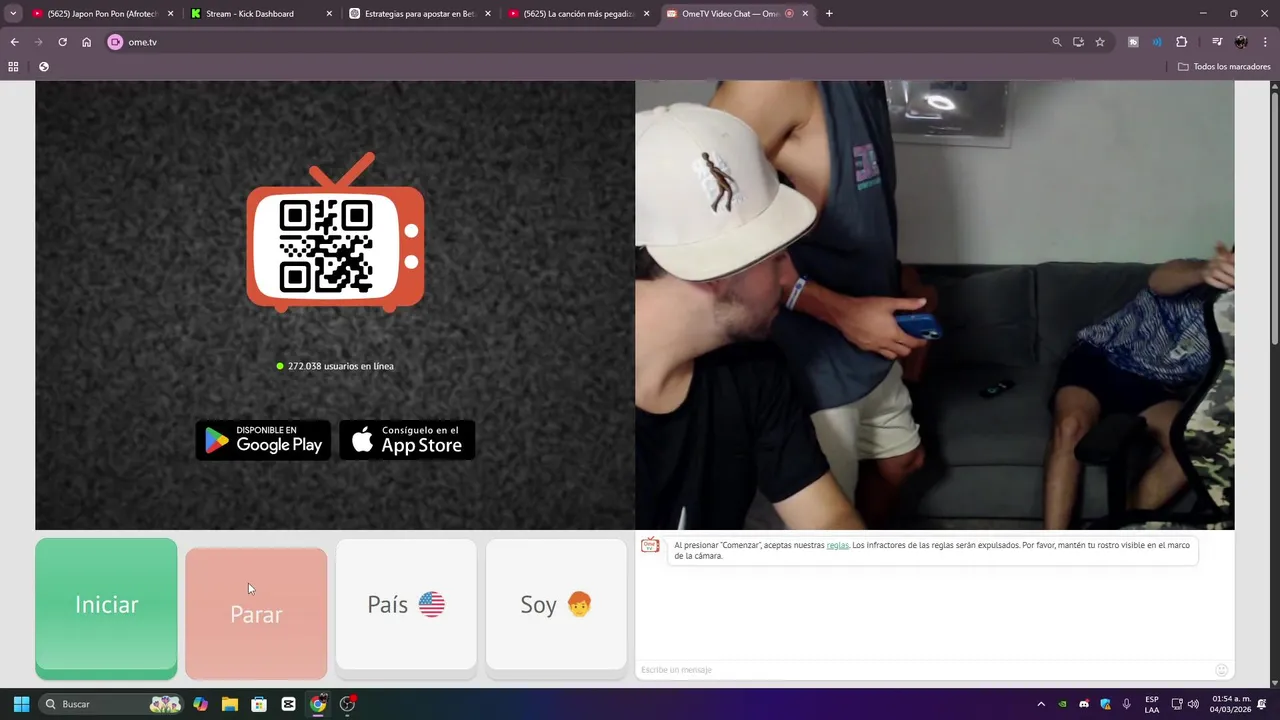
Task: Open CapCut from the taskbar
Action: click(289, 704)
